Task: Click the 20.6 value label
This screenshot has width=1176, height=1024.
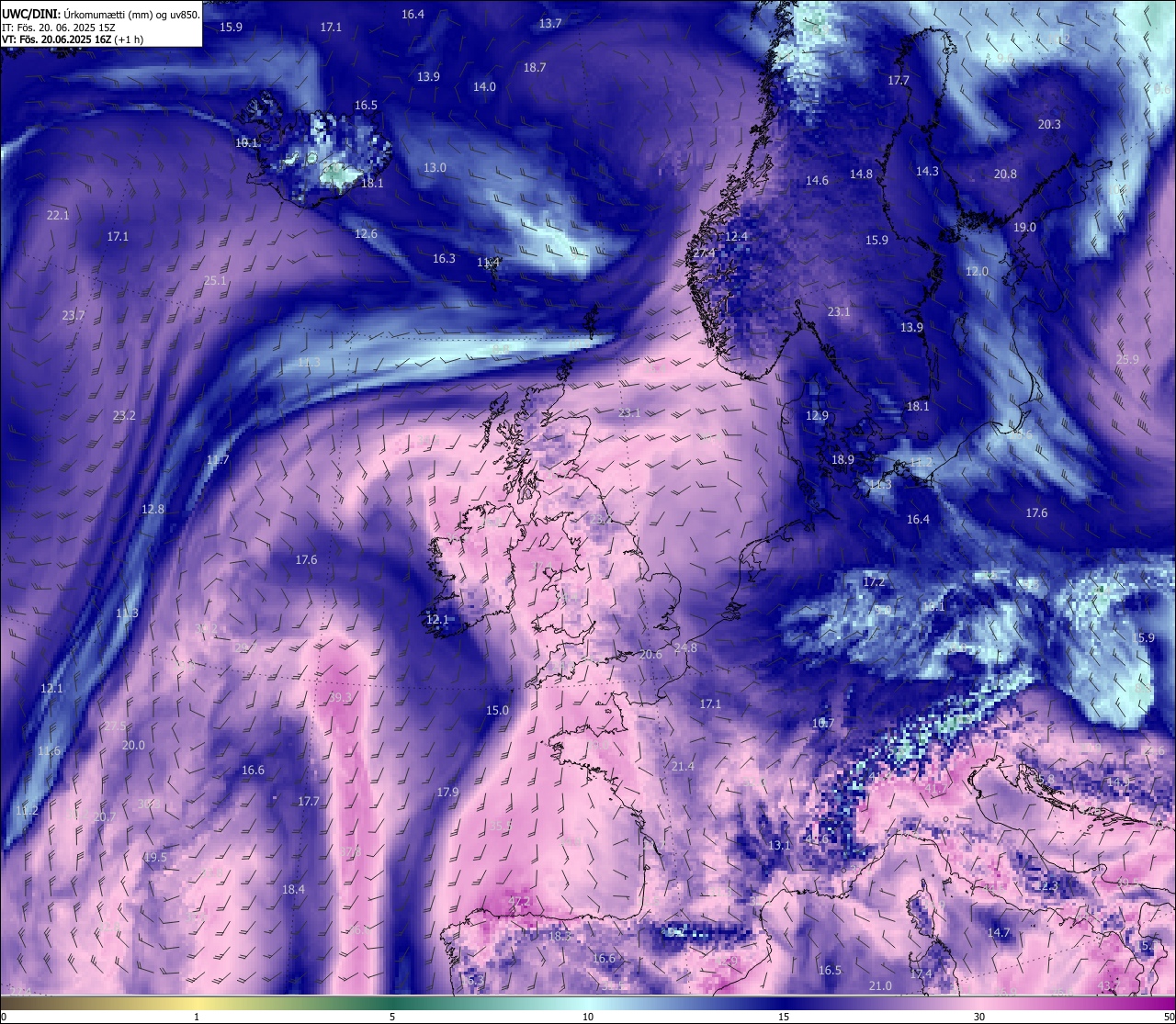Action: pyautogui.click(x=650, y=655)
